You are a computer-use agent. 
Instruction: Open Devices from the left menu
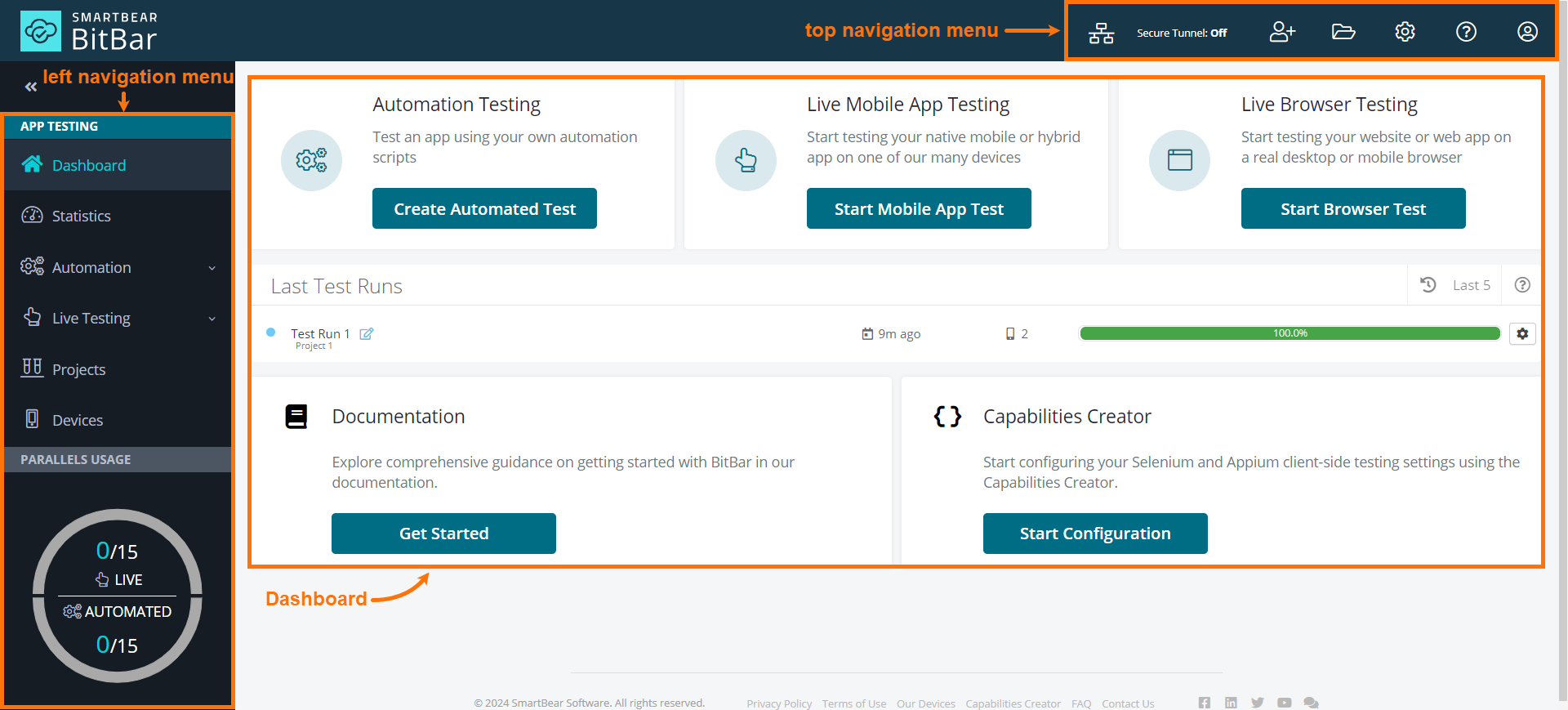coord(78,420)
